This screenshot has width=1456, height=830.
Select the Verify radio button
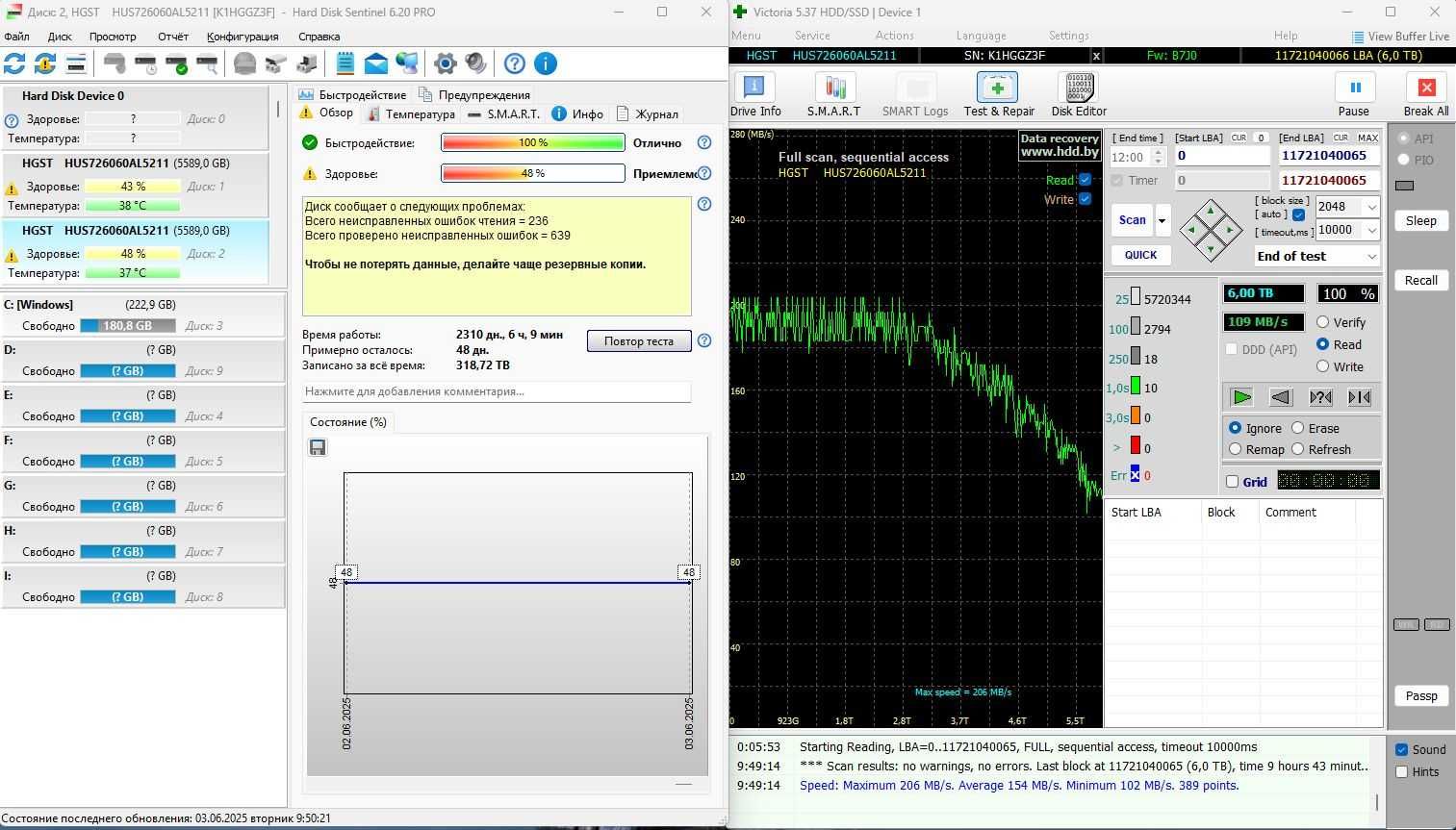point(1322,322)
